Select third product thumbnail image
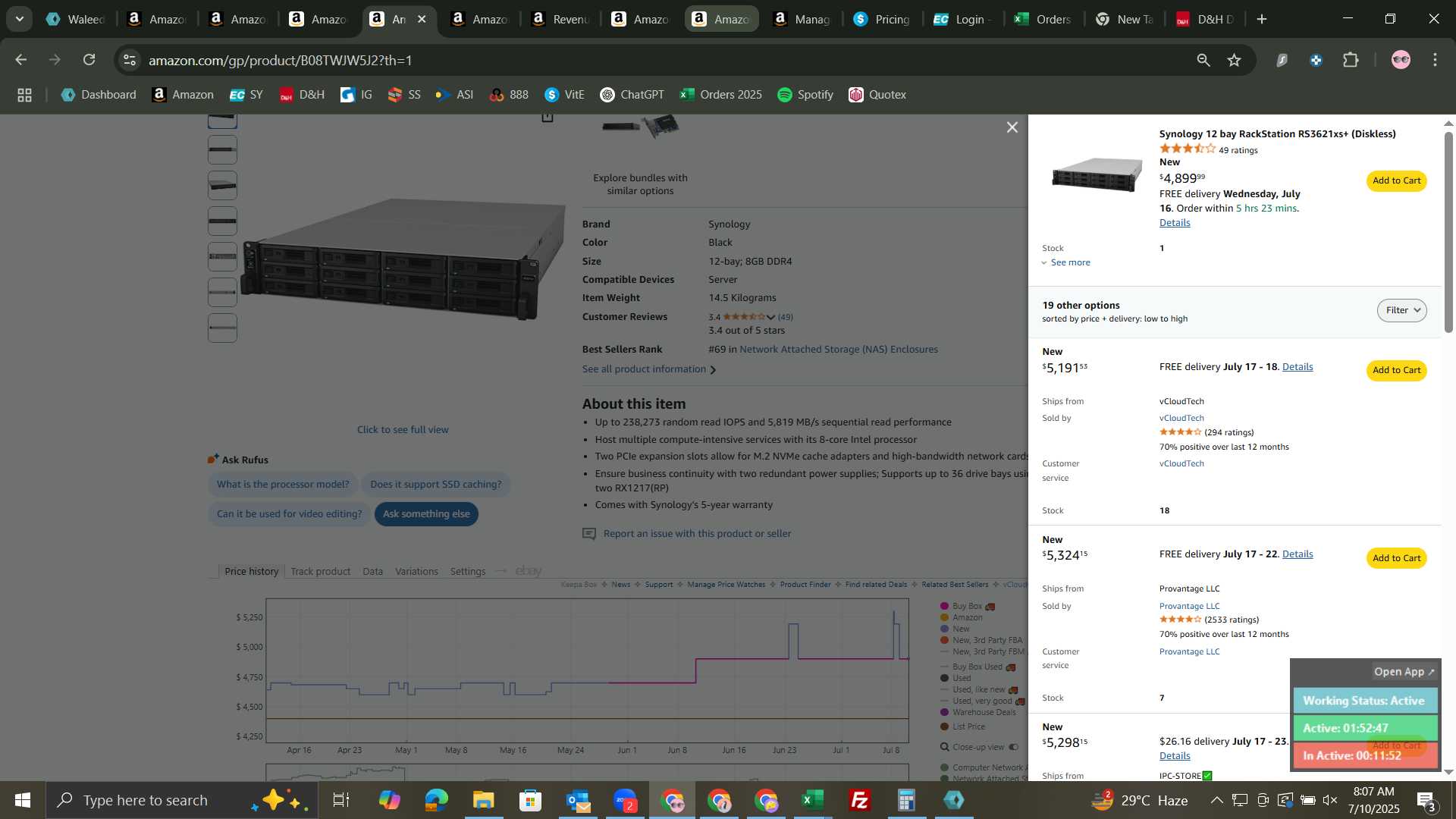 (x=222, y=186)
